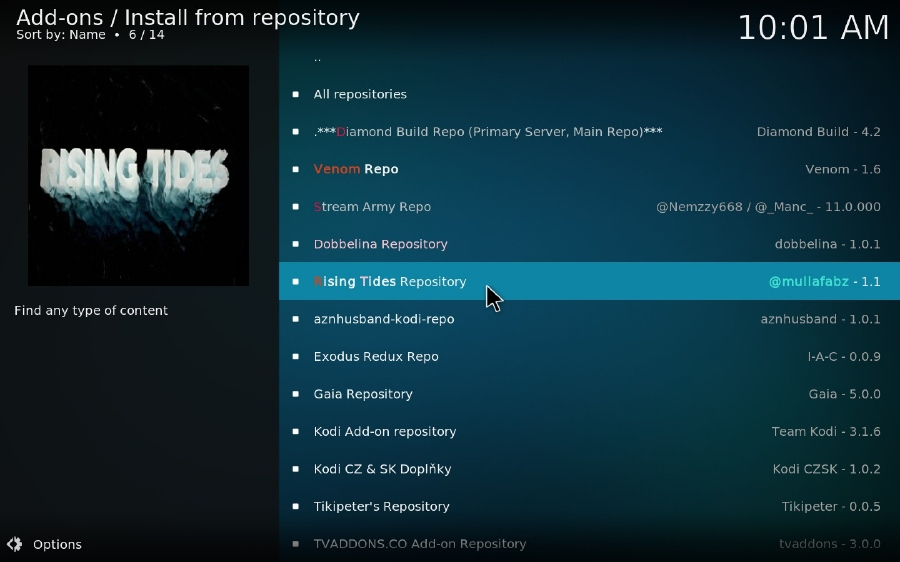The height and width of the screenshot is (562, 900).
Task: Select TVADDONS.CO Add-on Repository
Action: tap(589, 544)
